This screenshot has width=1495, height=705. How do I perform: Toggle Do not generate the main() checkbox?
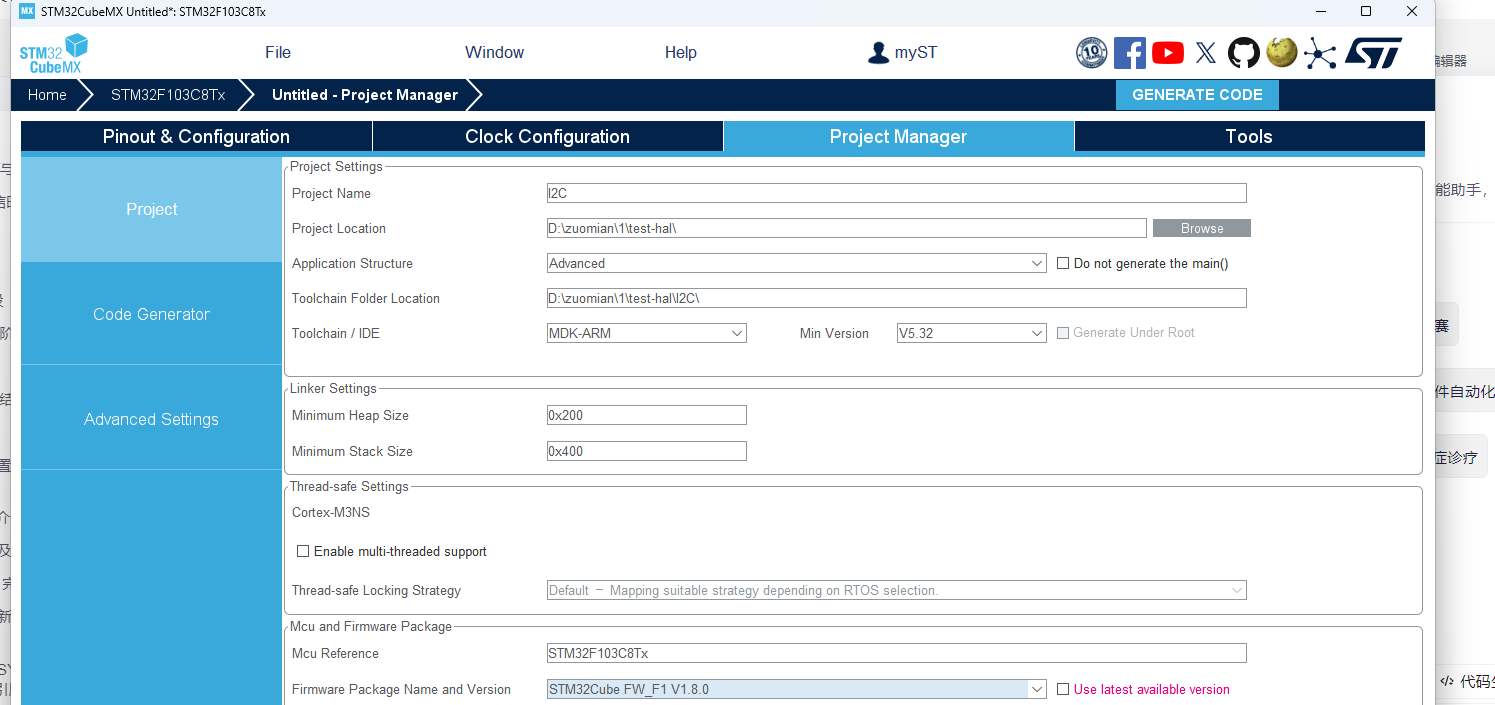[1064, 264]
